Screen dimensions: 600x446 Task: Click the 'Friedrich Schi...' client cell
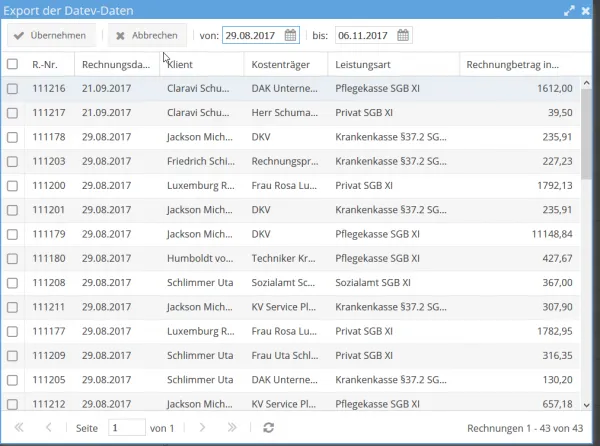(x=201, y=161)
